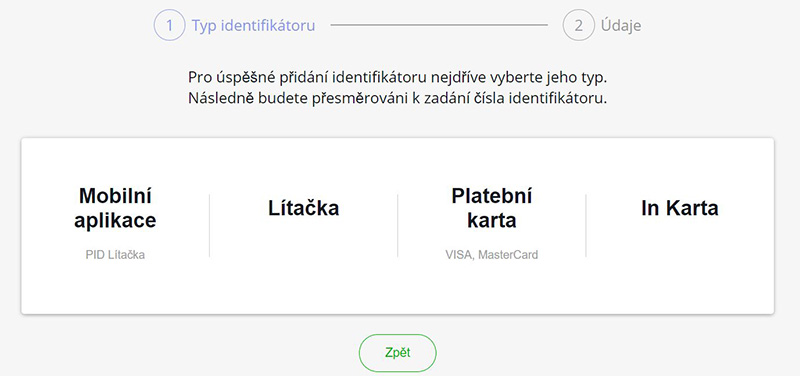Image resolution: width=800 pixels, height=376 pixels.
Task: Go back with the Zpět button
Action: coord(398,353)
